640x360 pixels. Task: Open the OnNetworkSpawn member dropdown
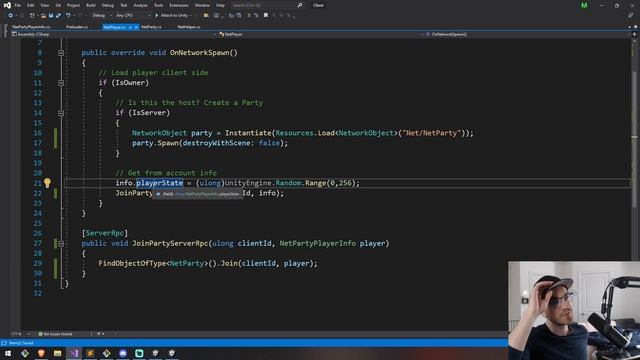coord(527,35)
